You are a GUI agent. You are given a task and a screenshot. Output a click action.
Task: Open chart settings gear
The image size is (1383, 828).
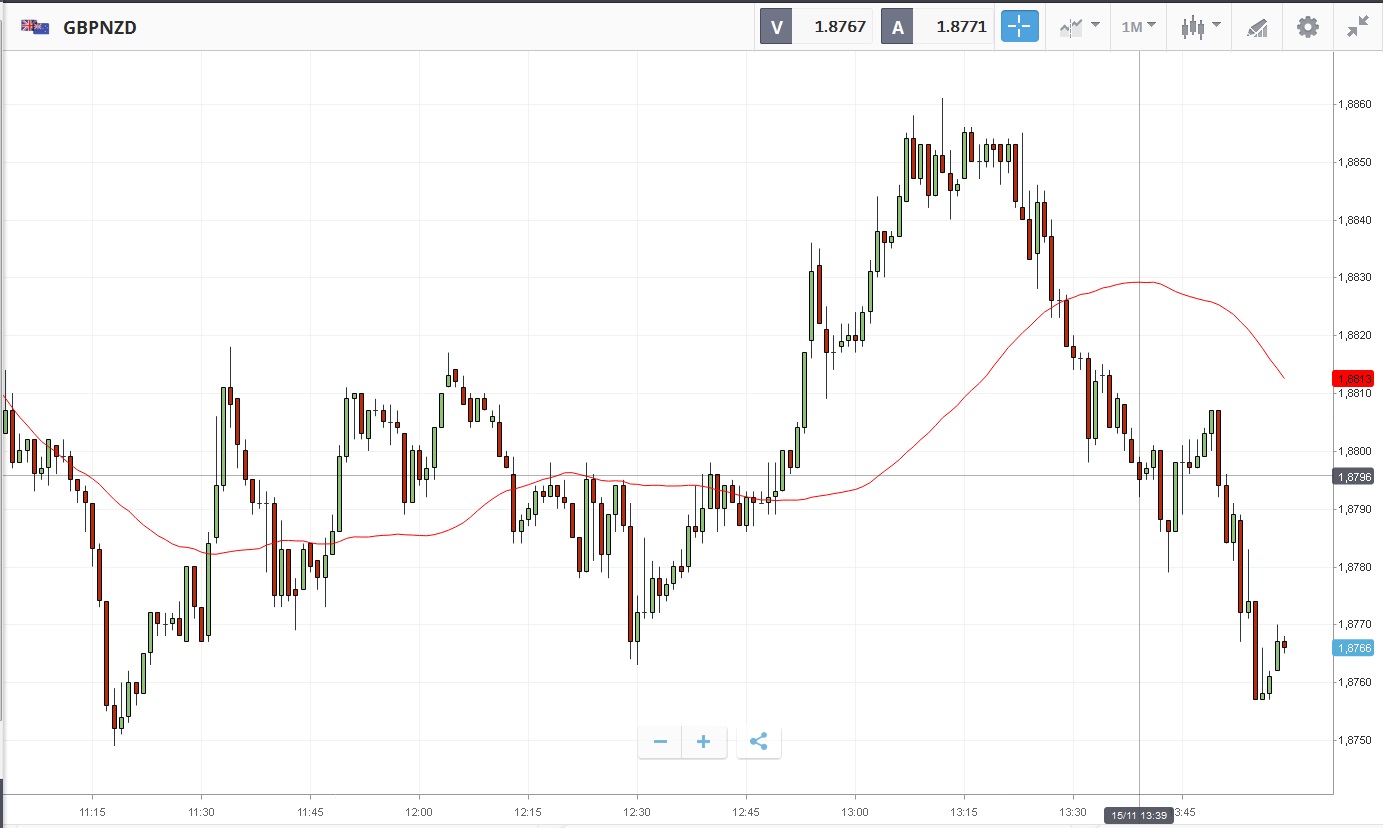[1308, 27]
